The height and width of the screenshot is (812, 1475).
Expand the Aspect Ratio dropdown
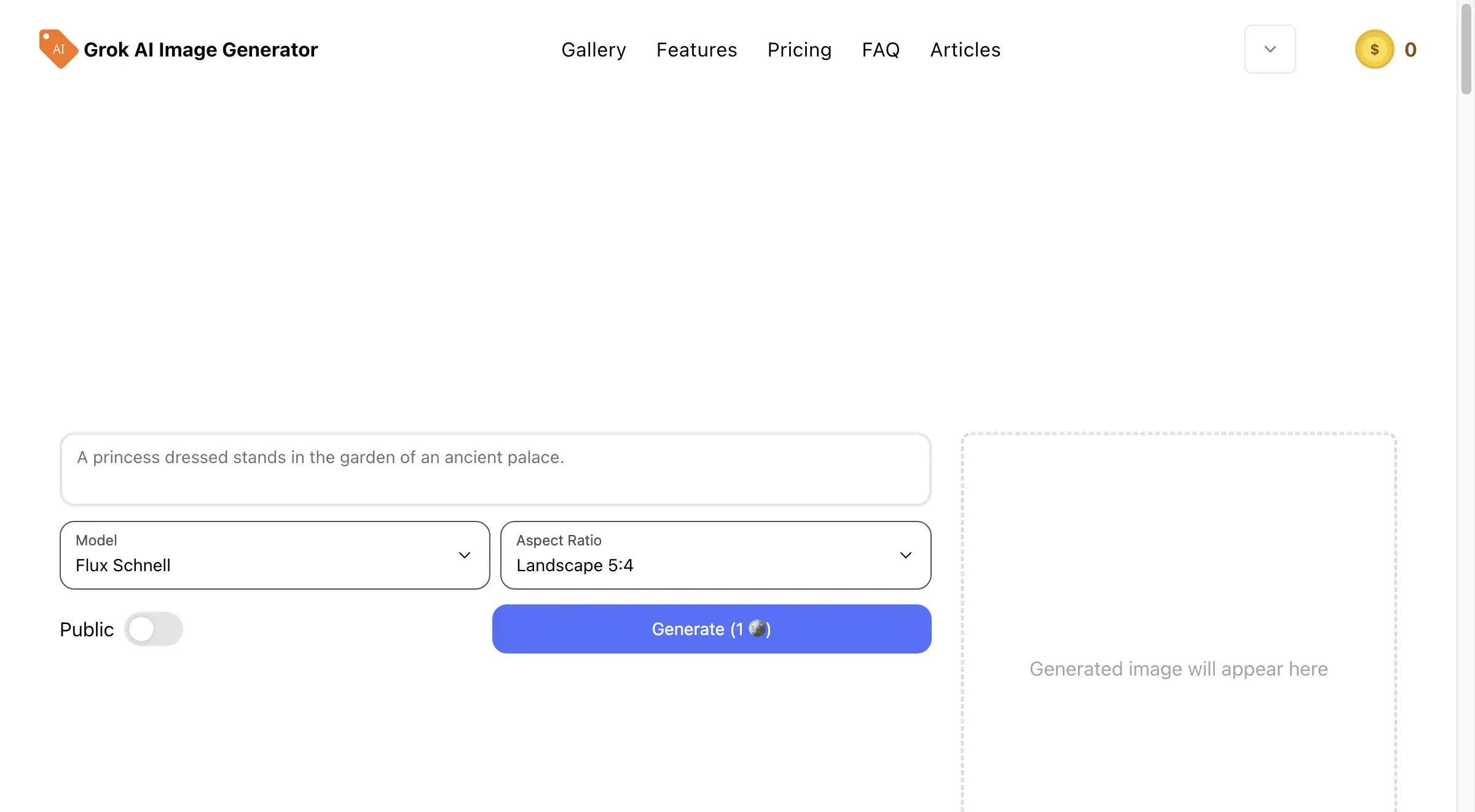[x=715, y=555]
